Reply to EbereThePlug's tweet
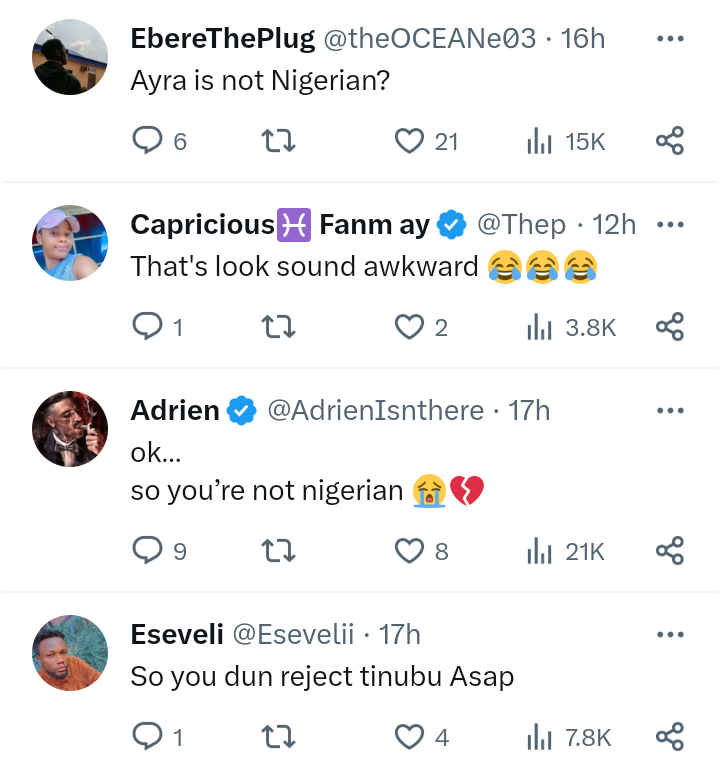Screen dimensions: 720x764 tap(147, 142)
